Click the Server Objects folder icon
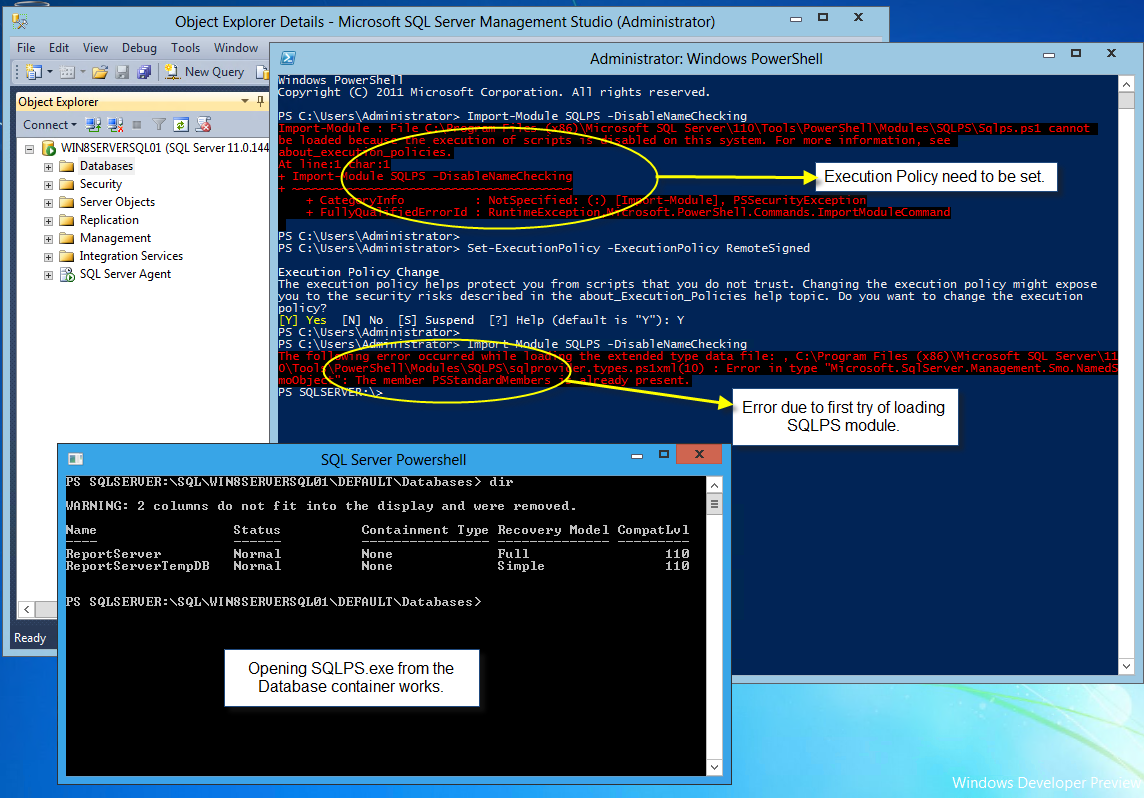1144x798 pixels. click(67, 202)
